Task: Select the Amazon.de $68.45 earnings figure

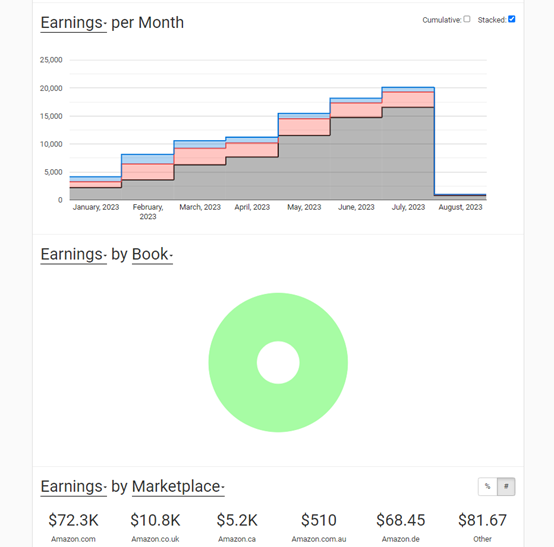Action: 401,520
